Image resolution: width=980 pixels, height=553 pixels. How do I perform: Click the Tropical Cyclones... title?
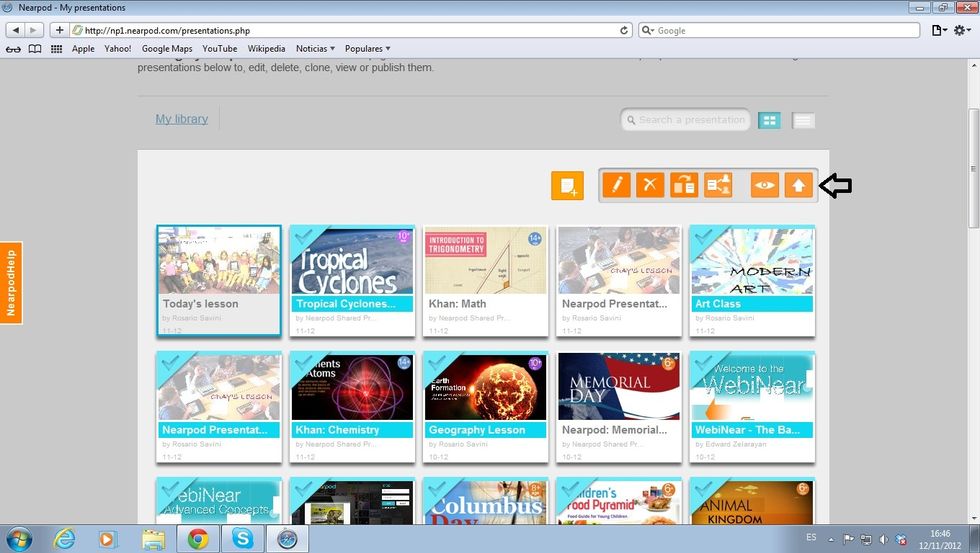(346, 304)
